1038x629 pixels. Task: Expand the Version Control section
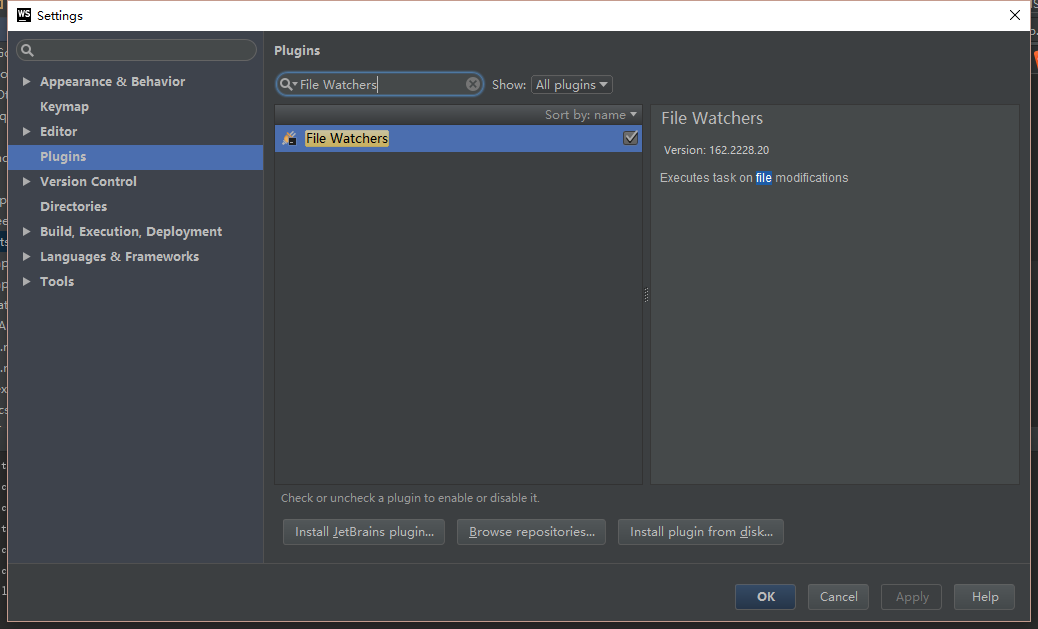26,181
